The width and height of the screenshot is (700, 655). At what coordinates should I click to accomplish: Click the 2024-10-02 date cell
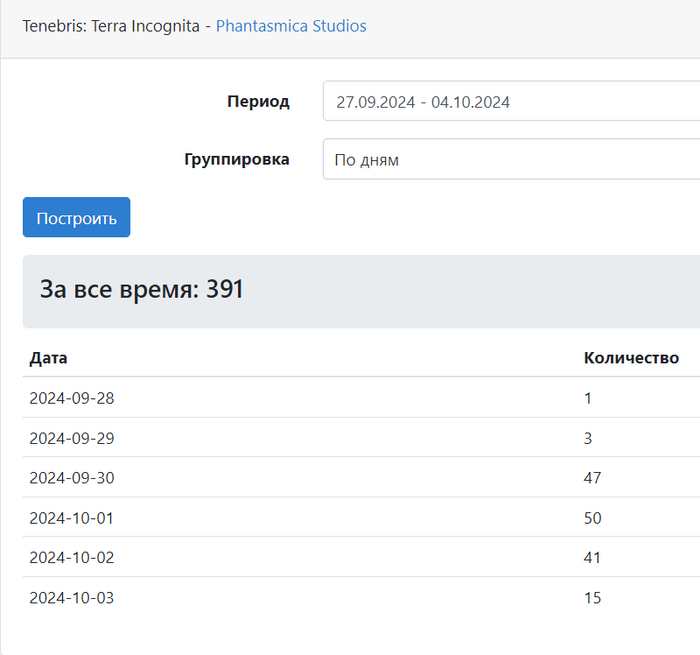[x=72, y=558]
